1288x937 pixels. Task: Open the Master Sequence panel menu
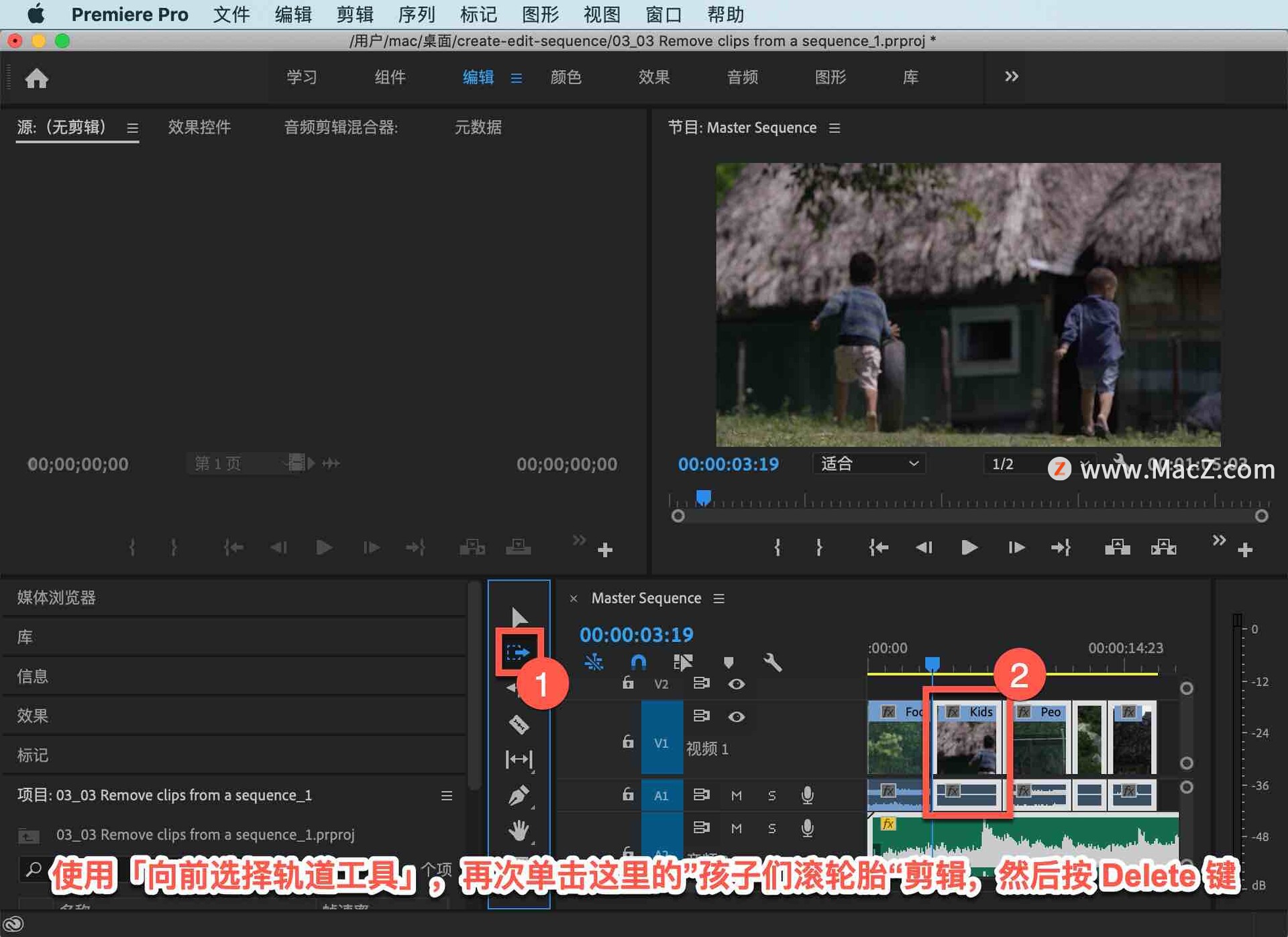[718, 598]
